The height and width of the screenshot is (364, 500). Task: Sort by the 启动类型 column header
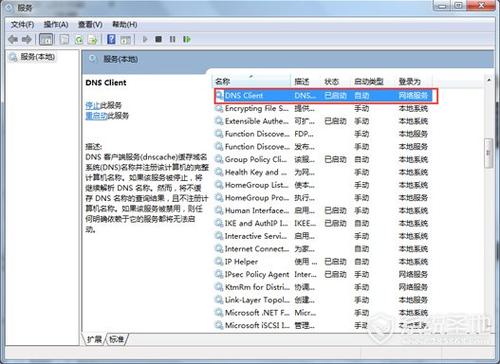coord(373,81)
